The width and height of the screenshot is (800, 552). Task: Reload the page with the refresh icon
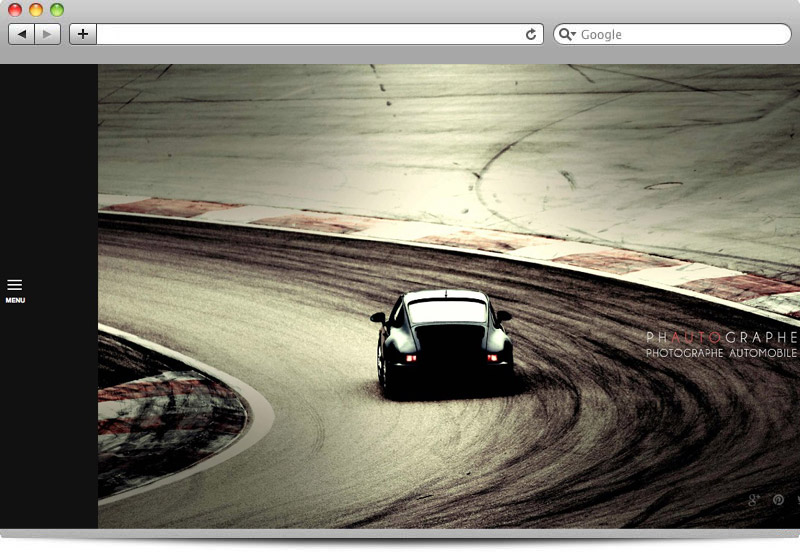[x=531, y=34]
